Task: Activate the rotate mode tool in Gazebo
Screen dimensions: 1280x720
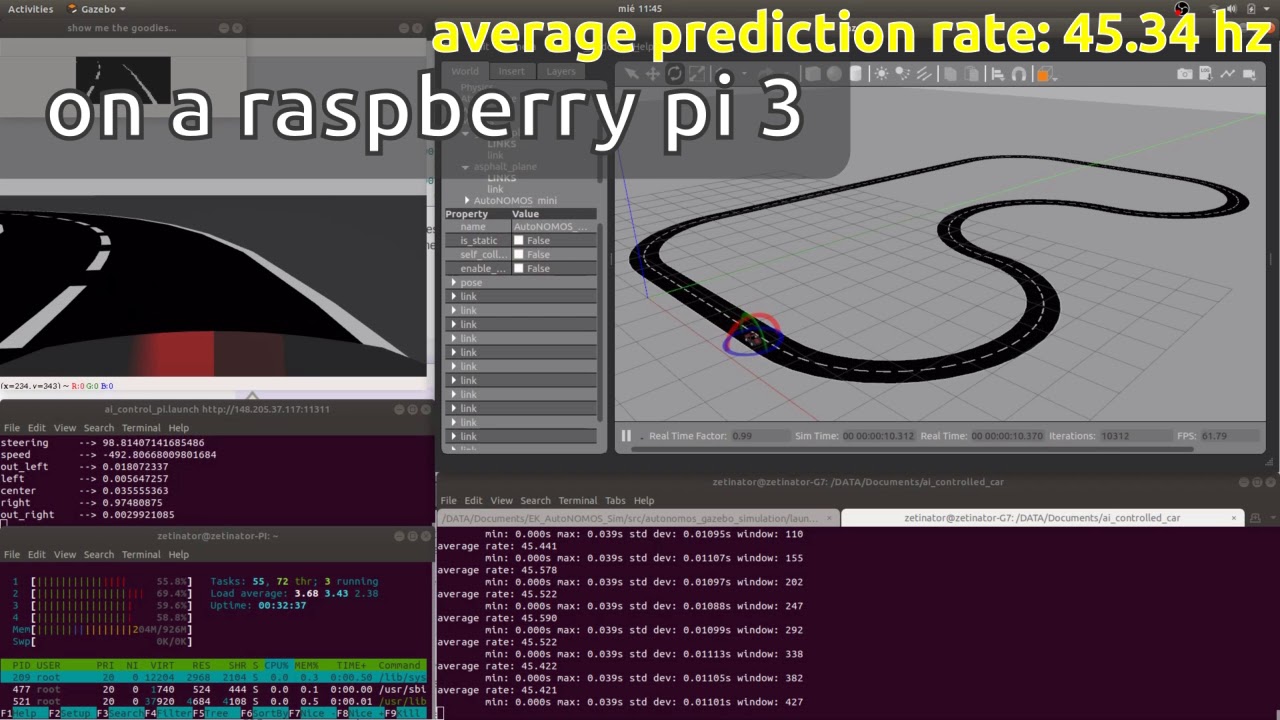Action: pyautogui.click(x=675, y=73)
